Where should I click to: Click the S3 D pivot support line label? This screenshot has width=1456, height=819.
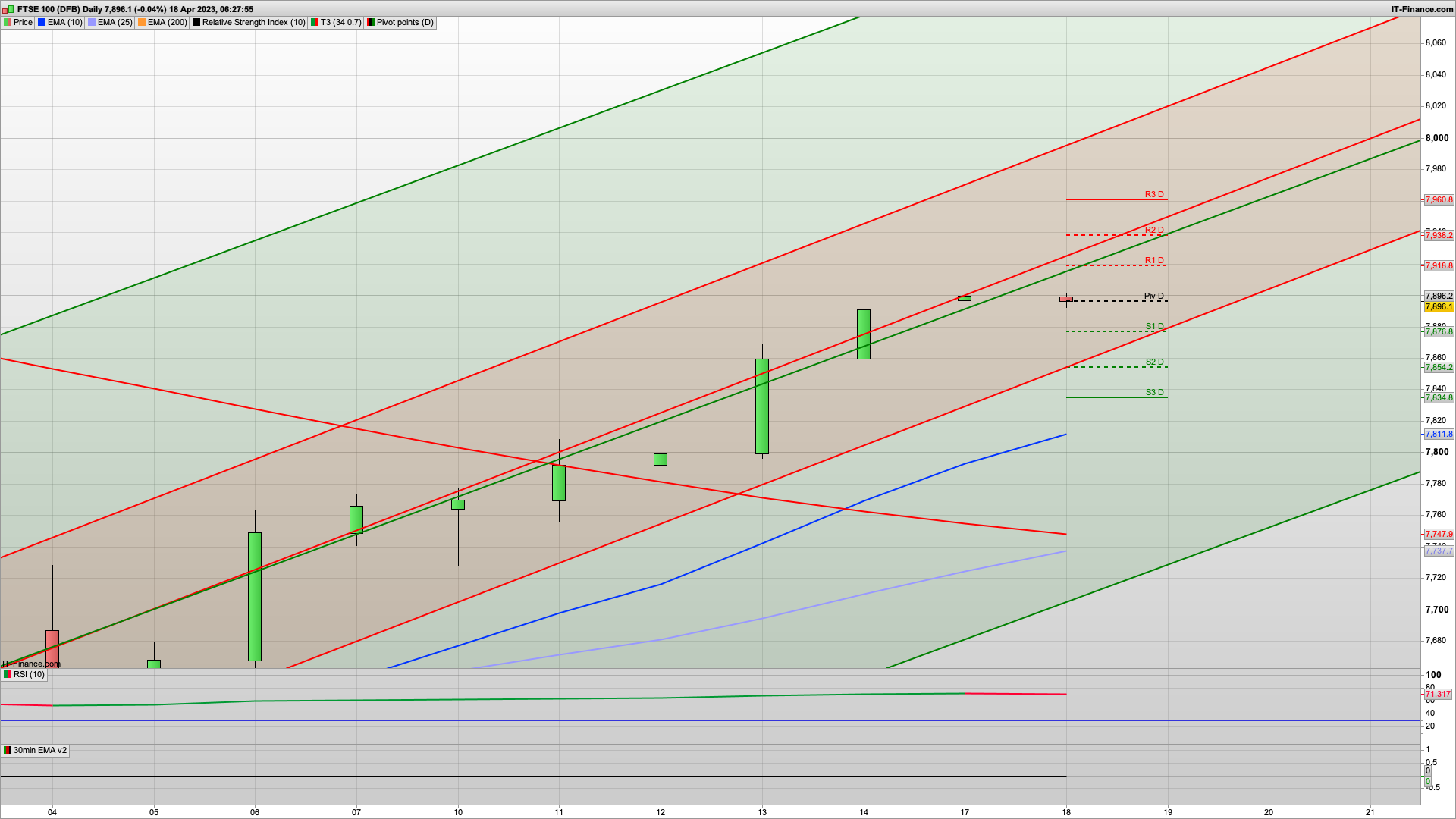pos(1154,392)
